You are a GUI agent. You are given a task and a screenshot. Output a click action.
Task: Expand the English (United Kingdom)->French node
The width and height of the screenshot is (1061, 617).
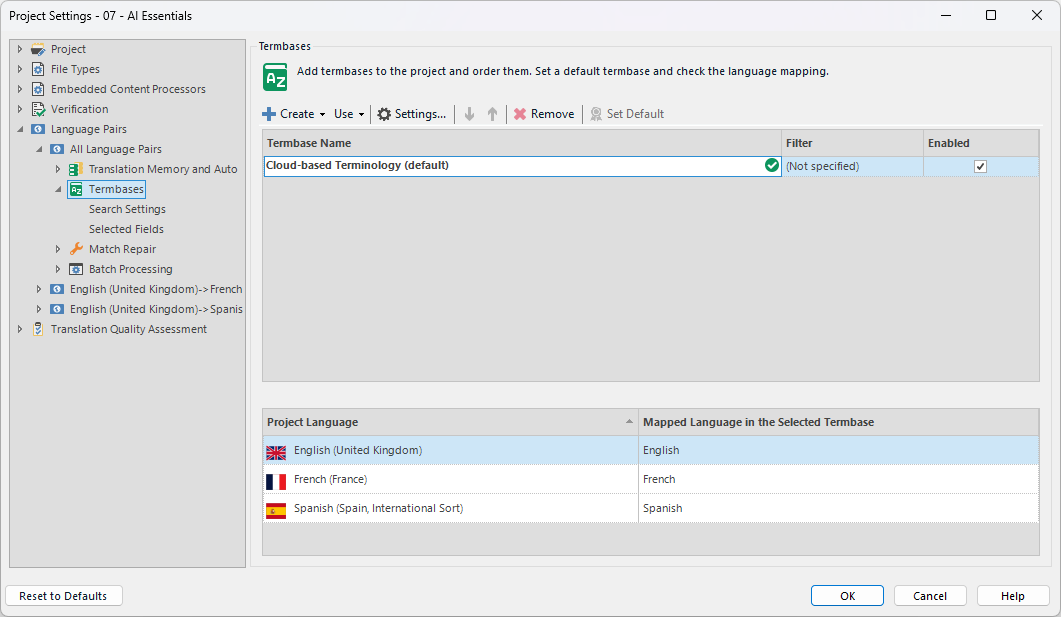[38, 288]
